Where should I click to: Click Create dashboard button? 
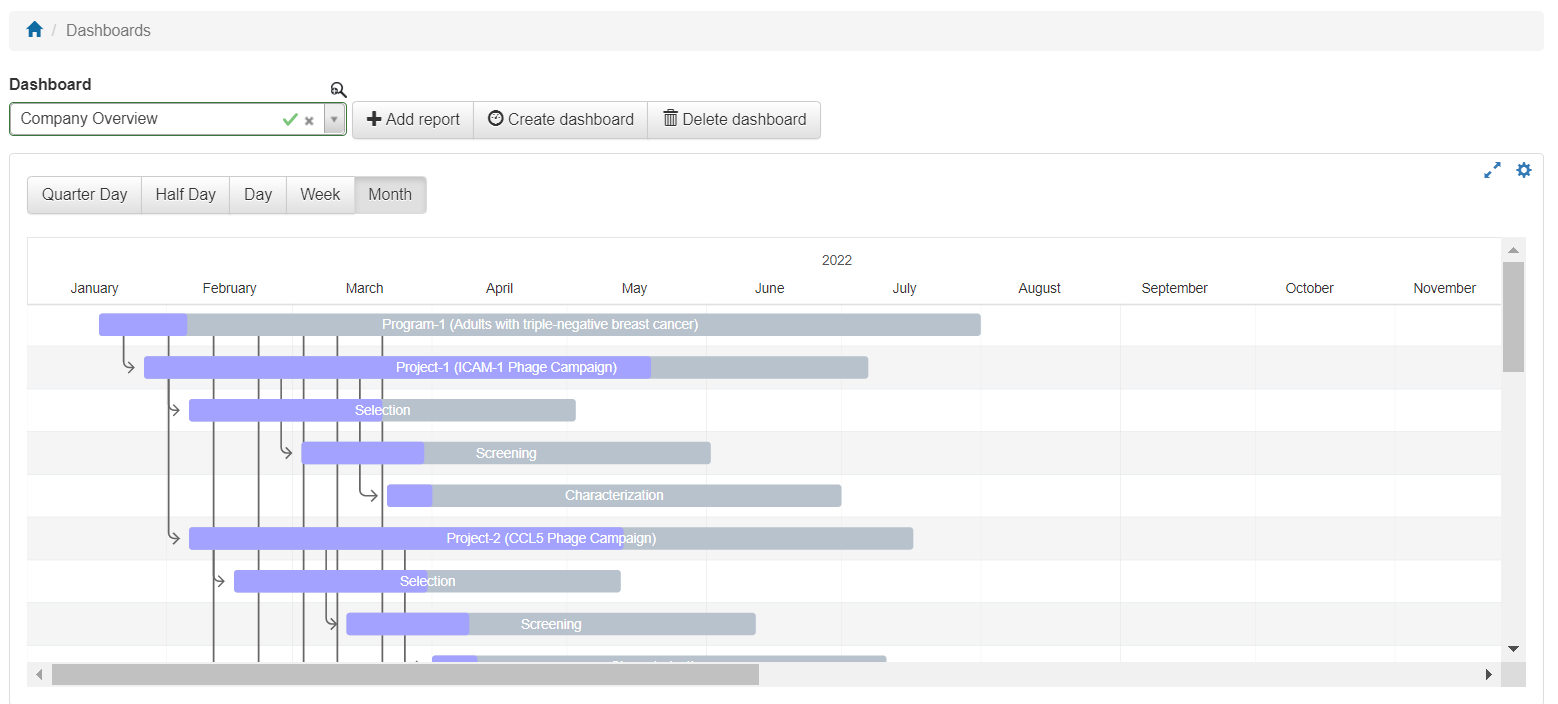(x=561, y=120)
